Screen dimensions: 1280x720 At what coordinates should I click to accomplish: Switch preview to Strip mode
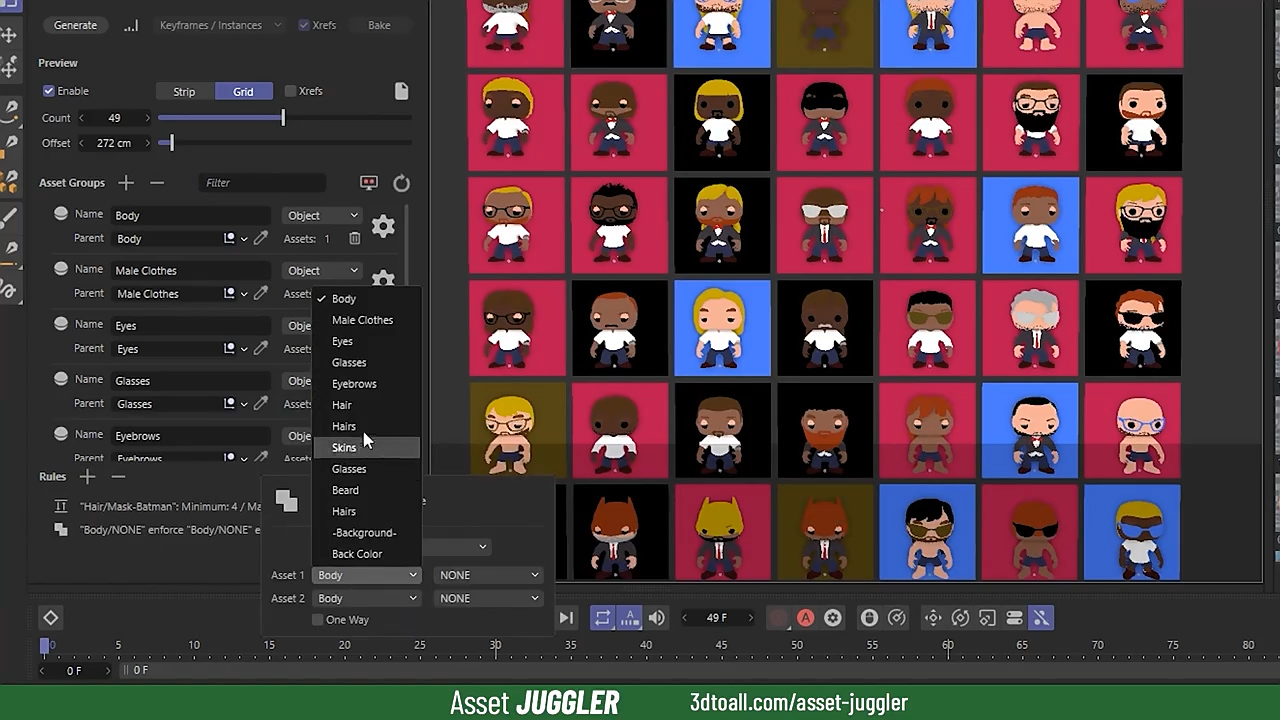click(x=184, y=91)
